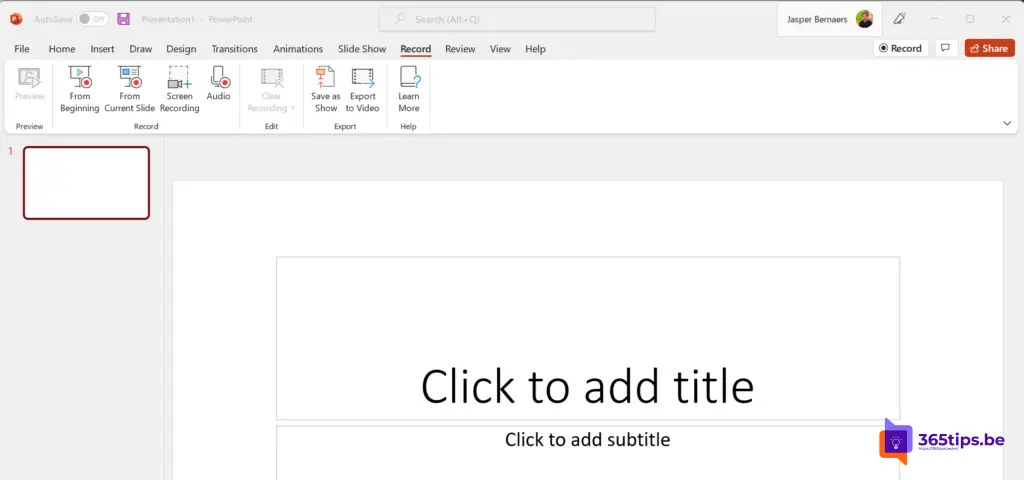
Task: Open the File menu
Action: [x=22, y=49]
